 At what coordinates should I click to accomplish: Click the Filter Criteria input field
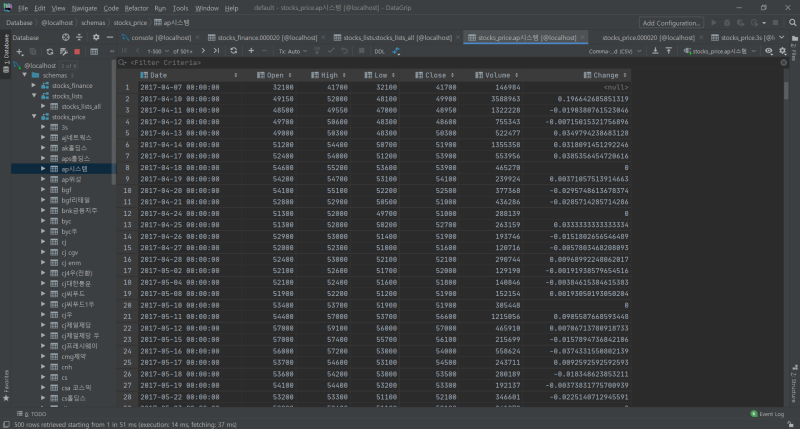pyautogui.click(x=449, y=63)
